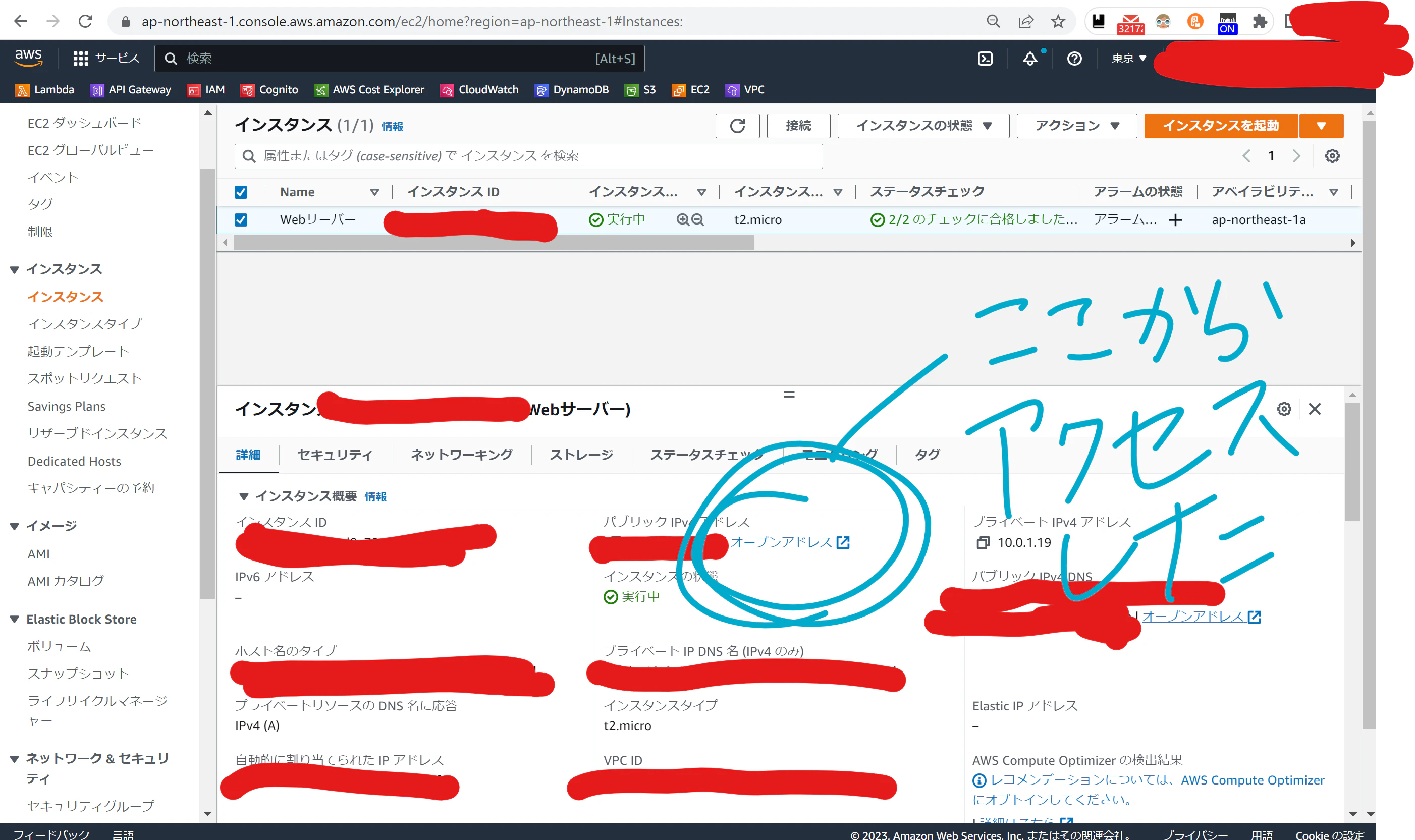Open the help question mark icon
Viewport: 1415px width, 840px height.
tap(1074, 59)
